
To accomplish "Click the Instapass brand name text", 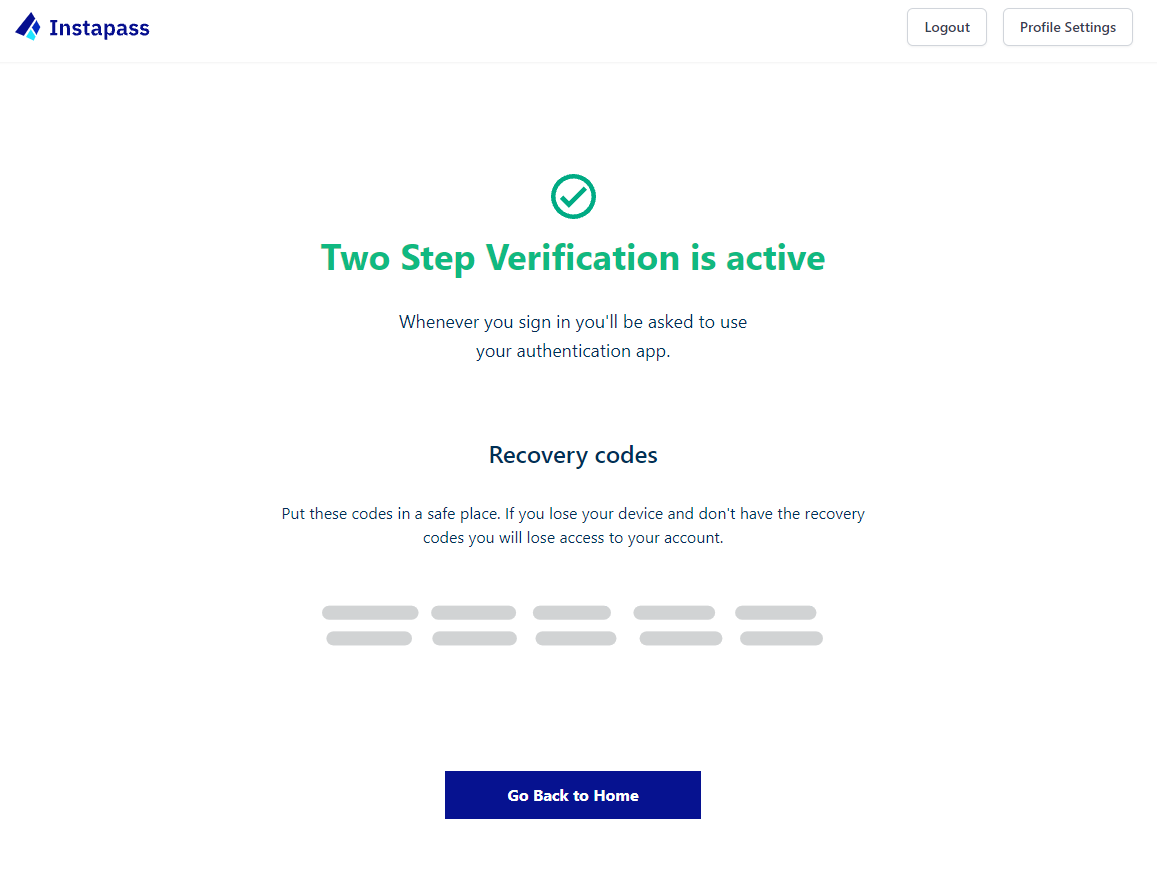I will pyautogui.click(x=99, y=28).
